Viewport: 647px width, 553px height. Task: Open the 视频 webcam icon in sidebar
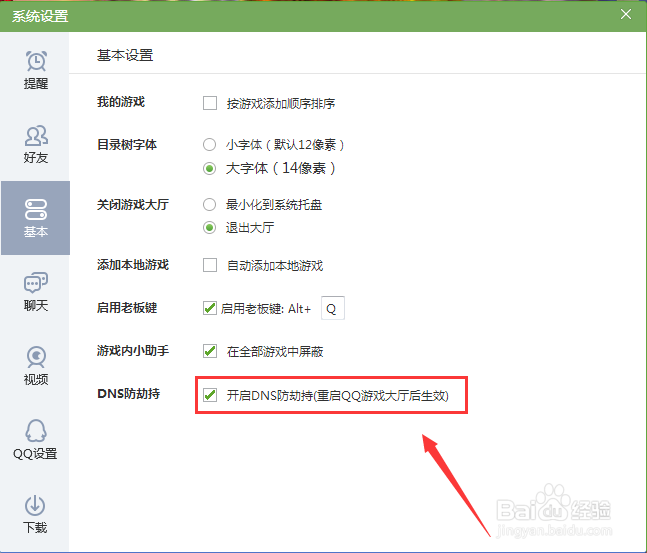click(x=36, y=357)
